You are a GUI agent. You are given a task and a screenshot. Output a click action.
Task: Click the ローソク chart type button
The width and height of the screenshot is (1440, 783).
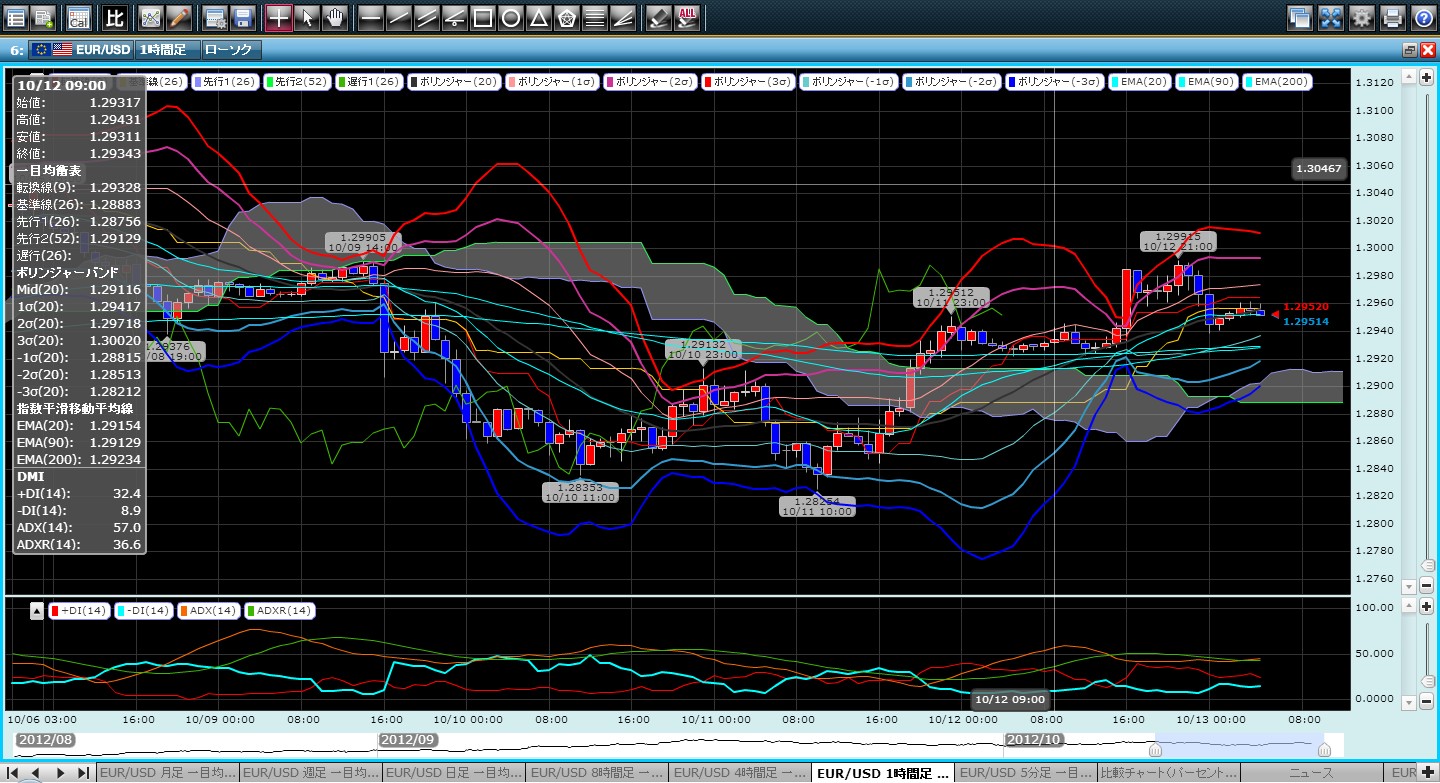230,49
